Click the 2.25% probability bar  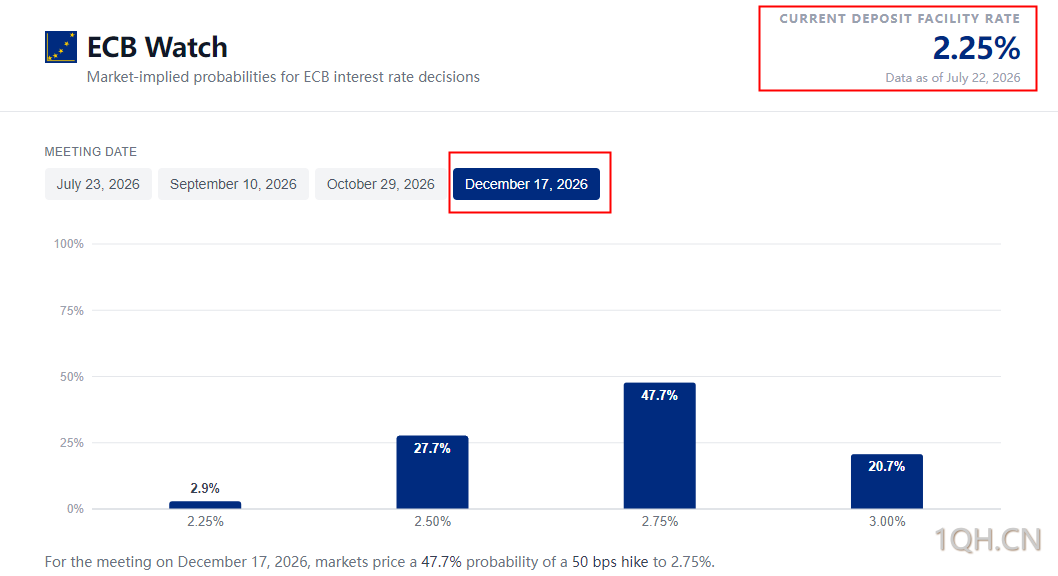[205, 505]
